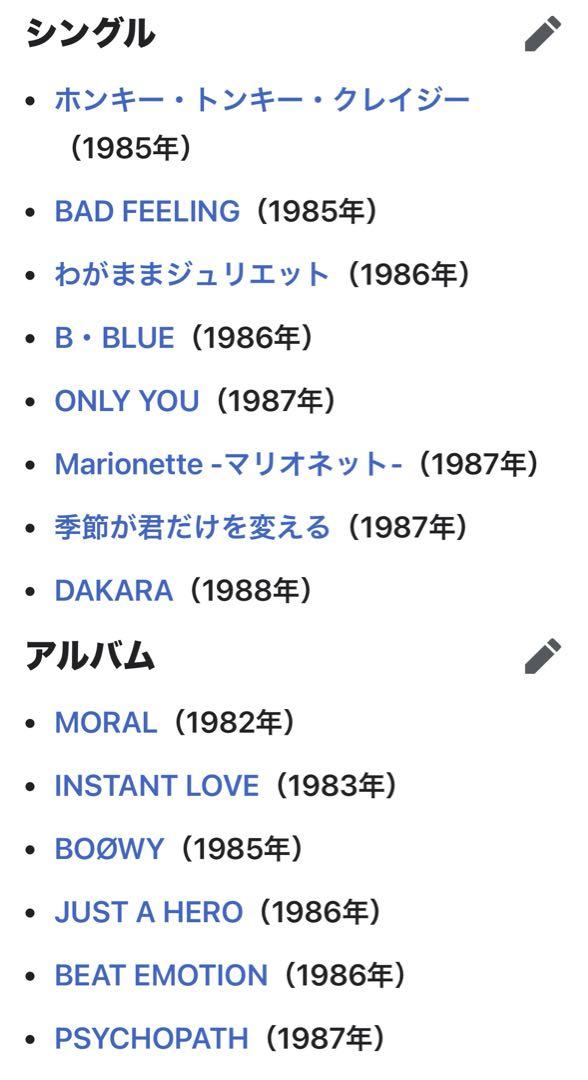Open the MORAL album link

[x=106, y=722]
